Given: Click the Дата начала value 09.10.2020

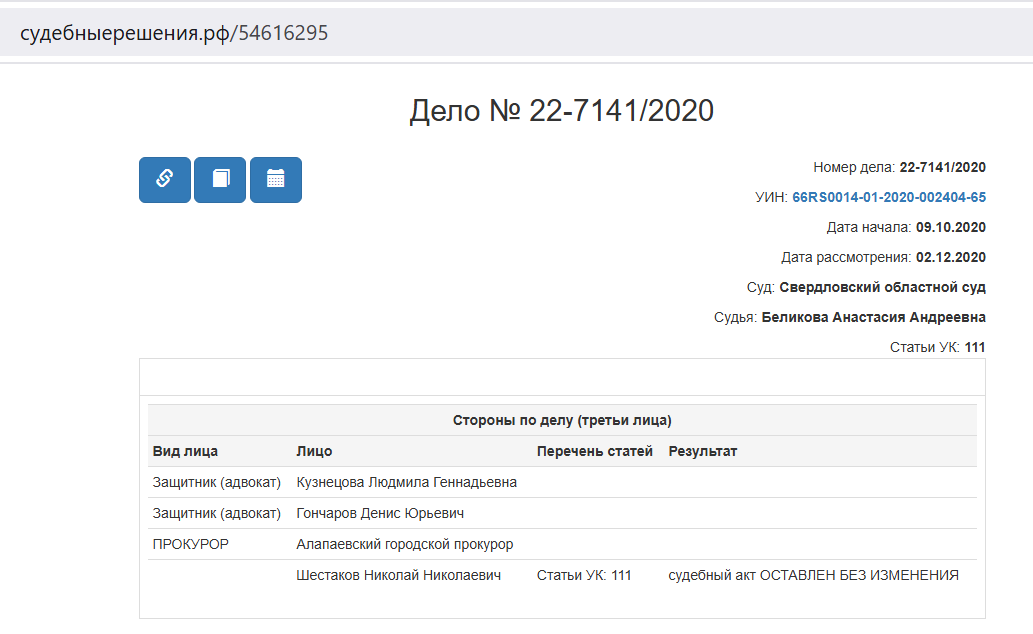Looking at the screenshot, I should 950,228.
